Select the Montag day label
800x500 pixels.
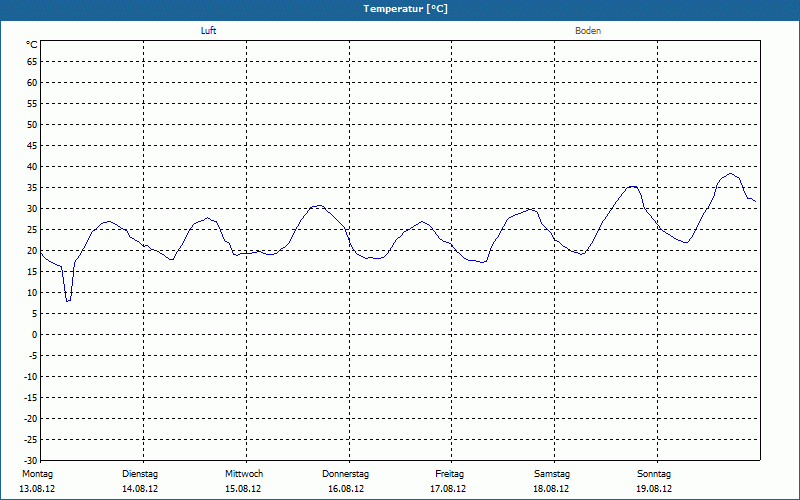(x=37, y=474)
